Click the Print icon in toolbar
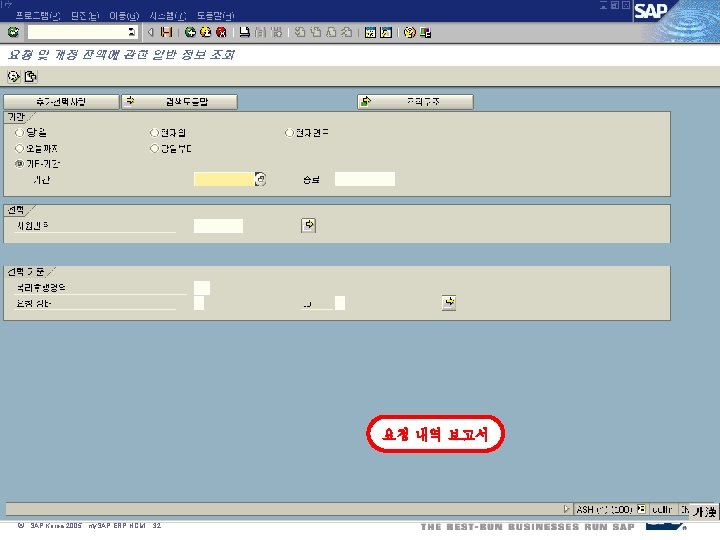 pos(245,32)
